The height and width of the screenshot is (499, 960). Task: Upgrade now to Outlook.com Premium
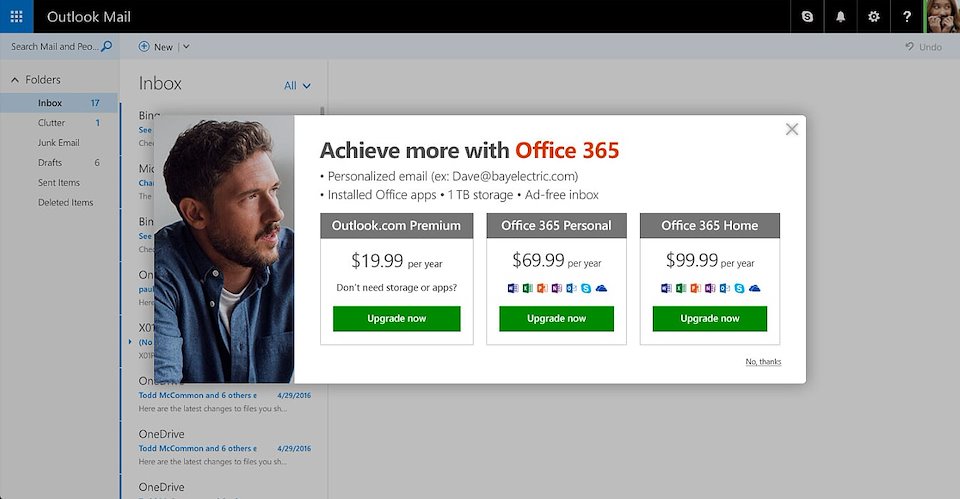click(x=396, y=318)
